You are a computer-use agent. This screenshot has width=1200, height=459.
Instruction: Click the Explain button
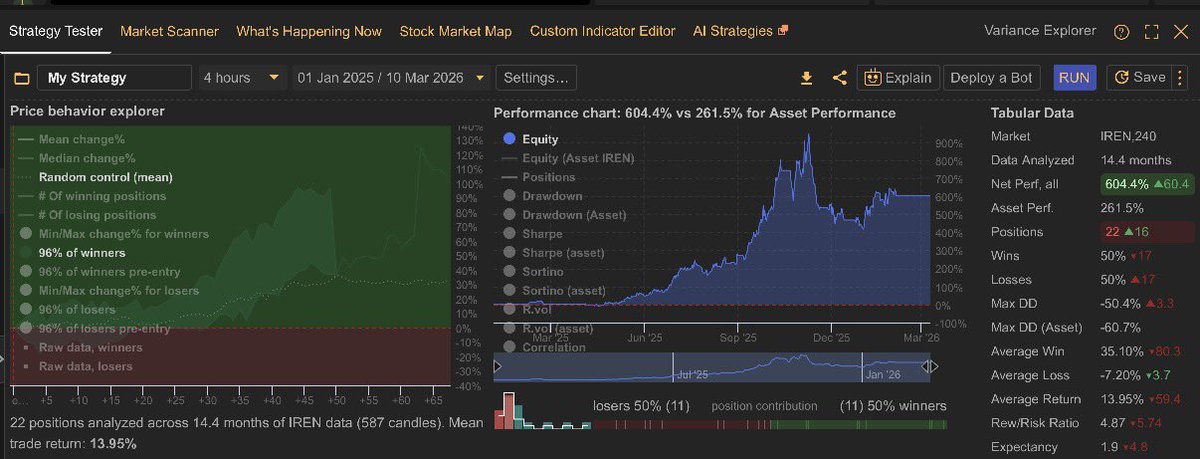pyautogui.click(x=897, y=78)
